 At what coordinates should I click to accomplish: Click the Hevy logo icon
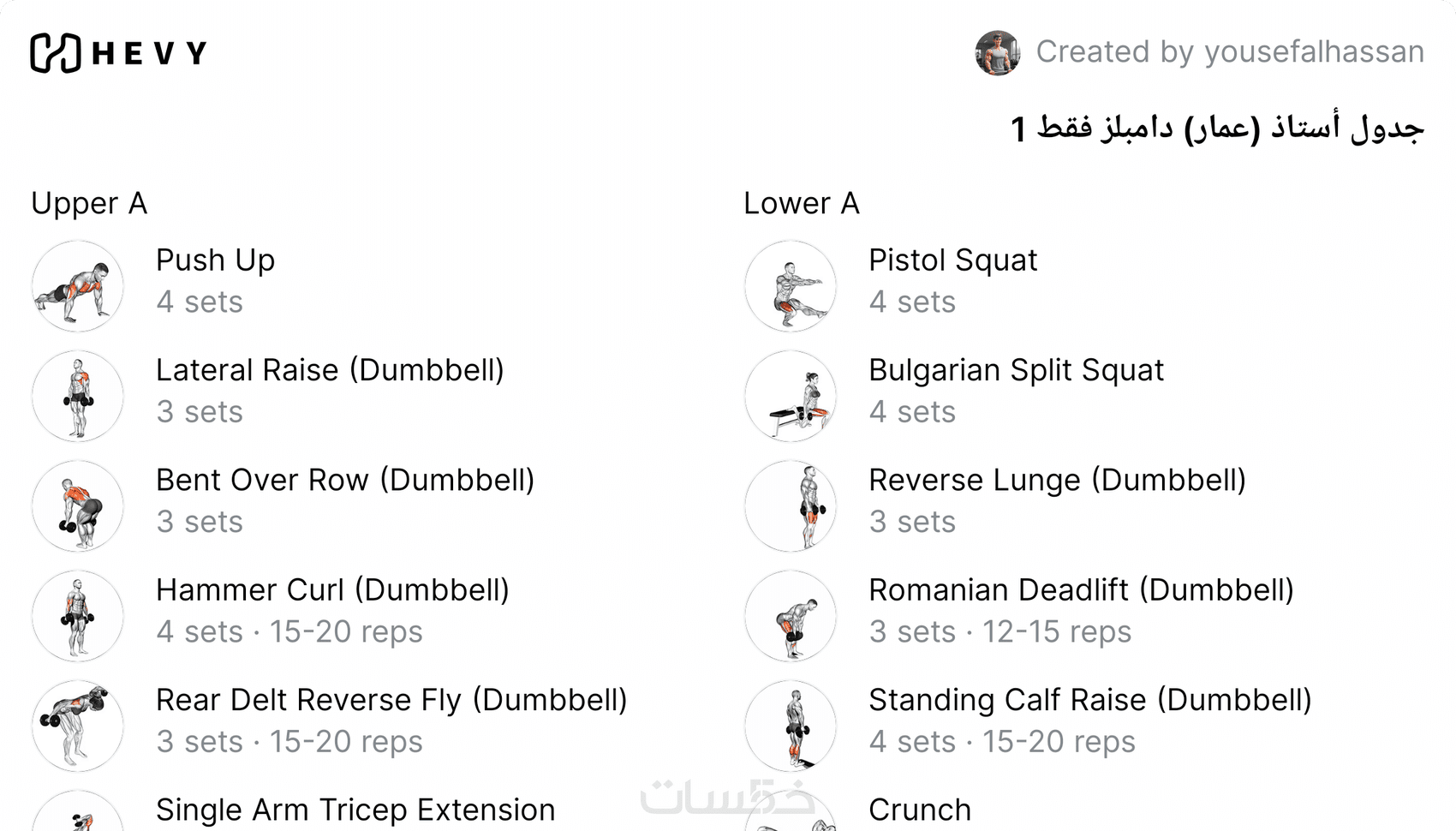[56, 53]
